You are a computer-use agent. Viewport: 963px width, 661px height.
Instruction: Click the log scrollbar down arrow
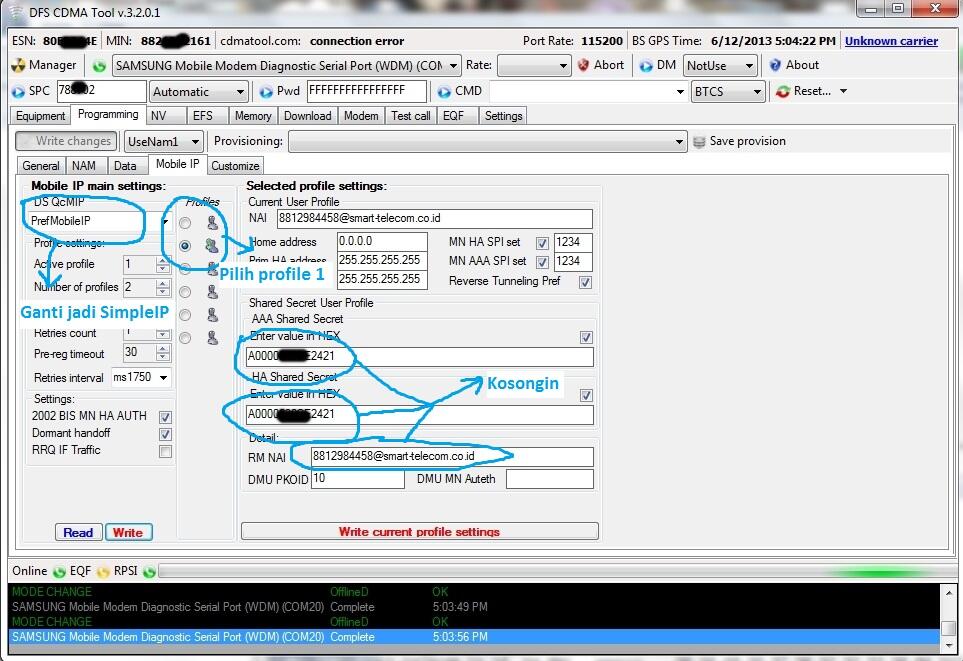[949, 646]
